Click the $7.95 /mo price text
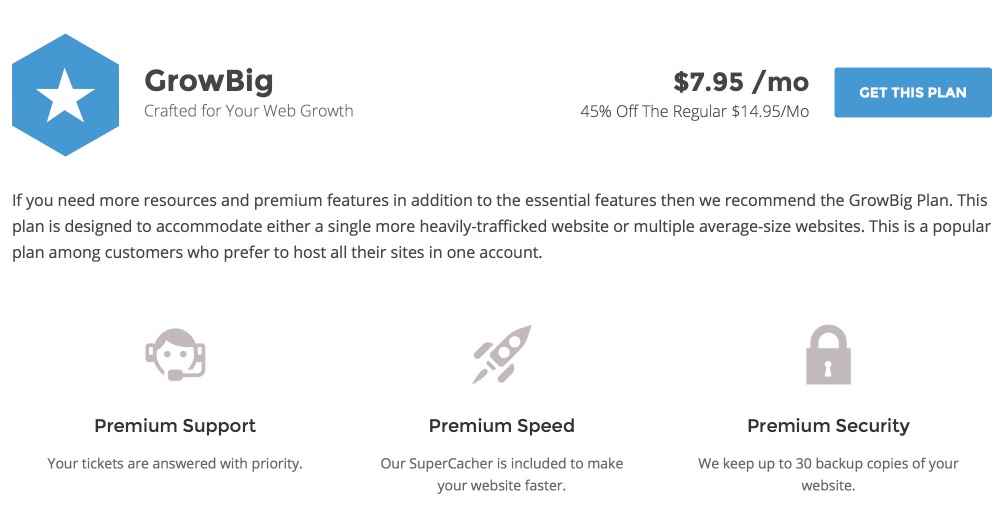1005x521 pixels. click(x=741, y=82)
